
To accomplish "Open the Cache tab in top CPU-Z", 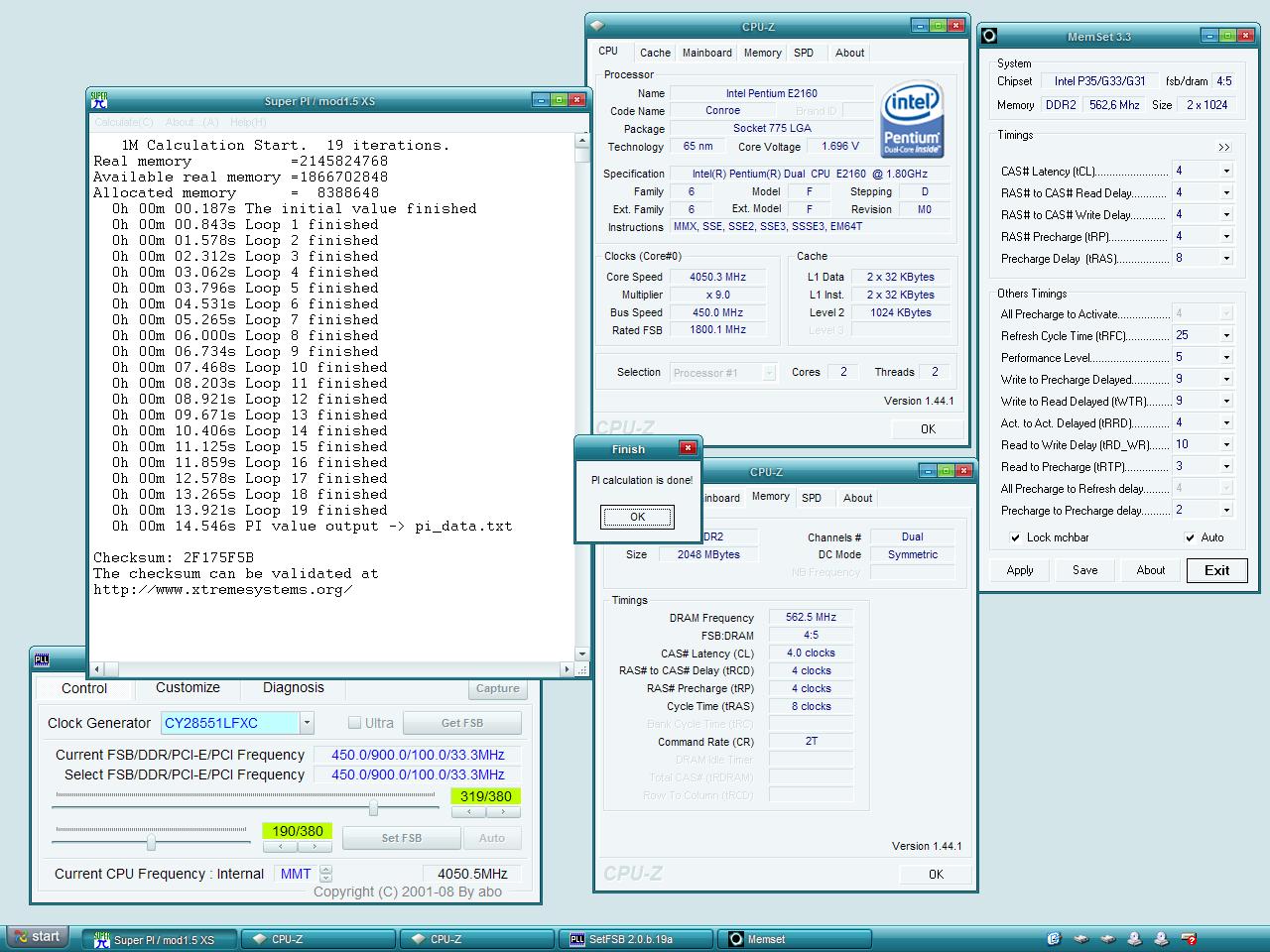I will point(655,53).
